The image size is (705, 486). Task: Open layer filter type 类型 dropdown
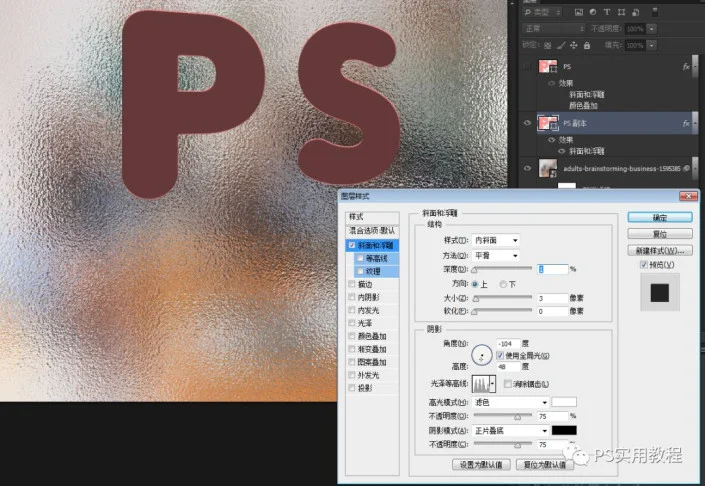(x=543, y=13)
